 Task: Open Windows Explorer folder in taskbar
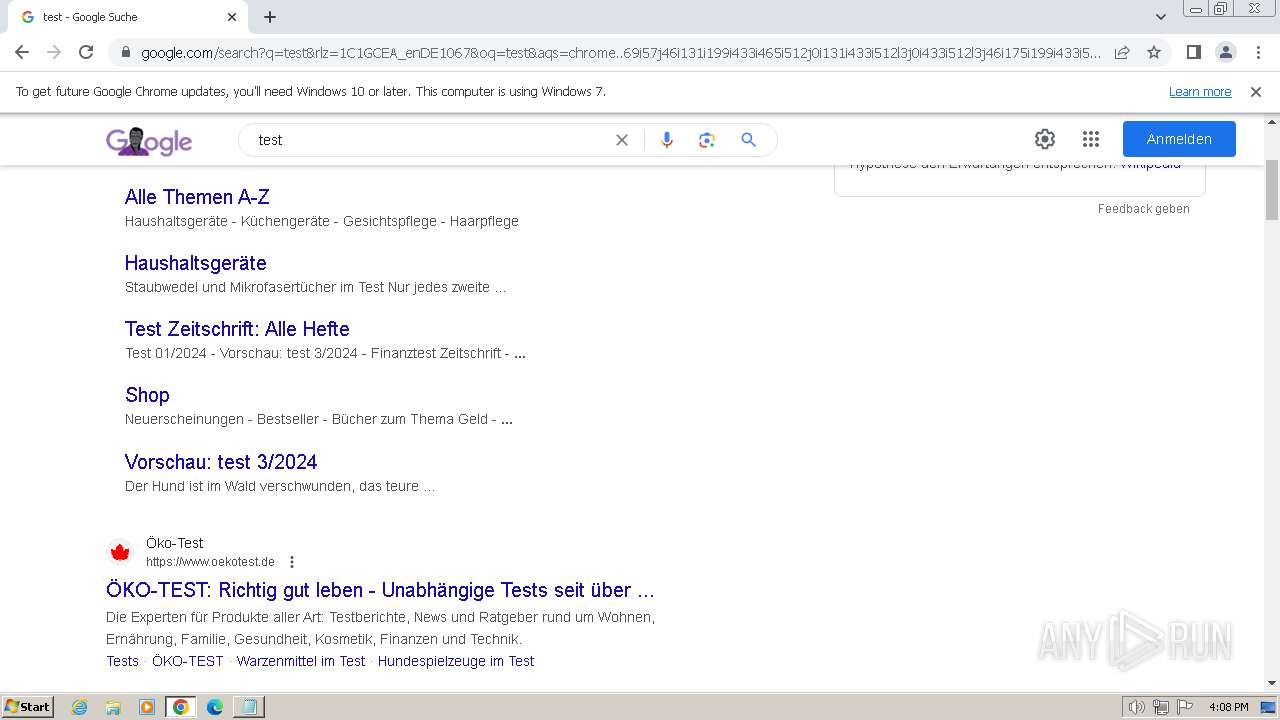pyautogui.click(x=113, y=707)
